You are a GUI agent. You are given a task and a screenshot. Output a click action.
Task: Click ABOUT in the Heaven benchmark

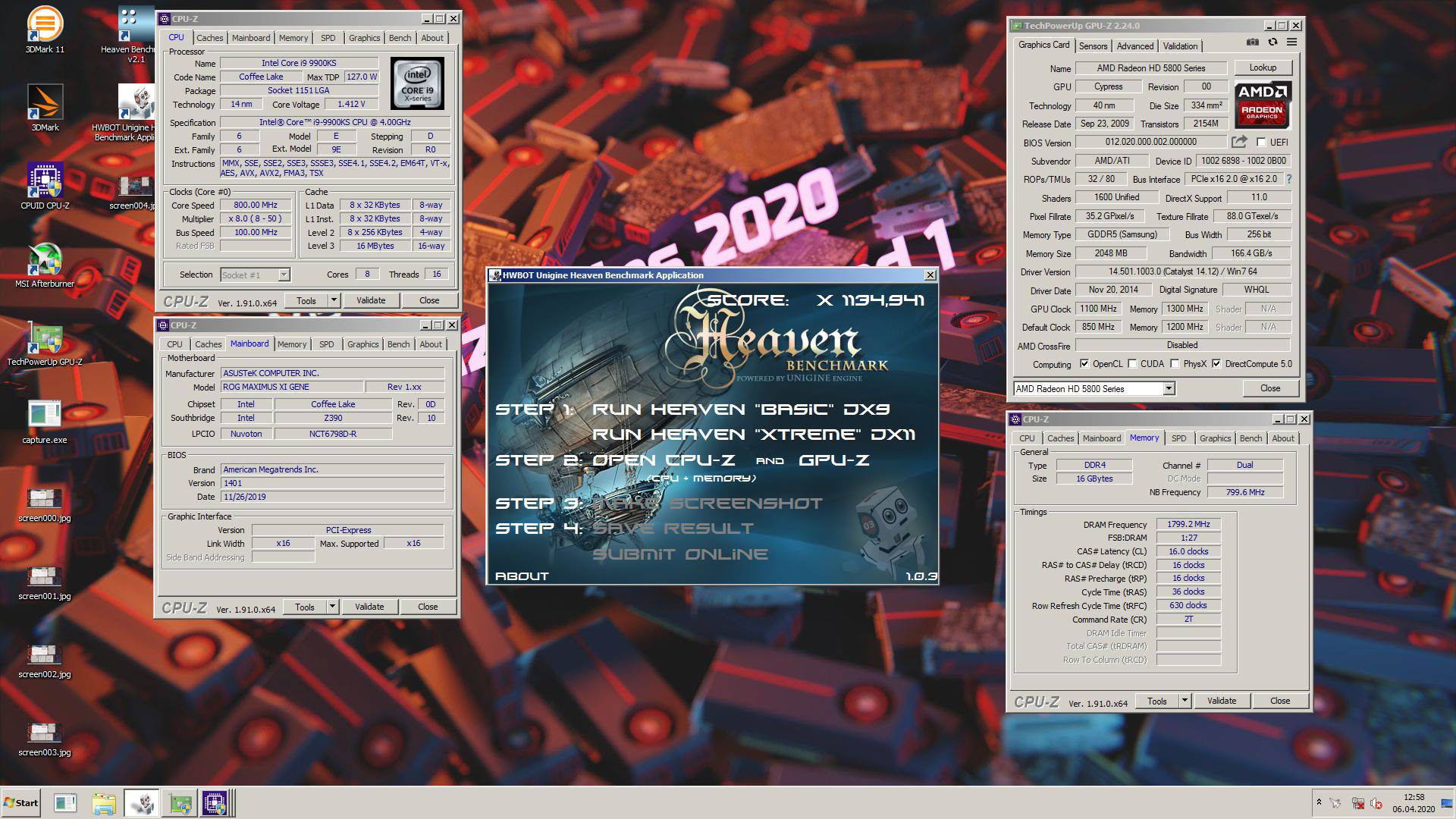[x=522, y=576]
